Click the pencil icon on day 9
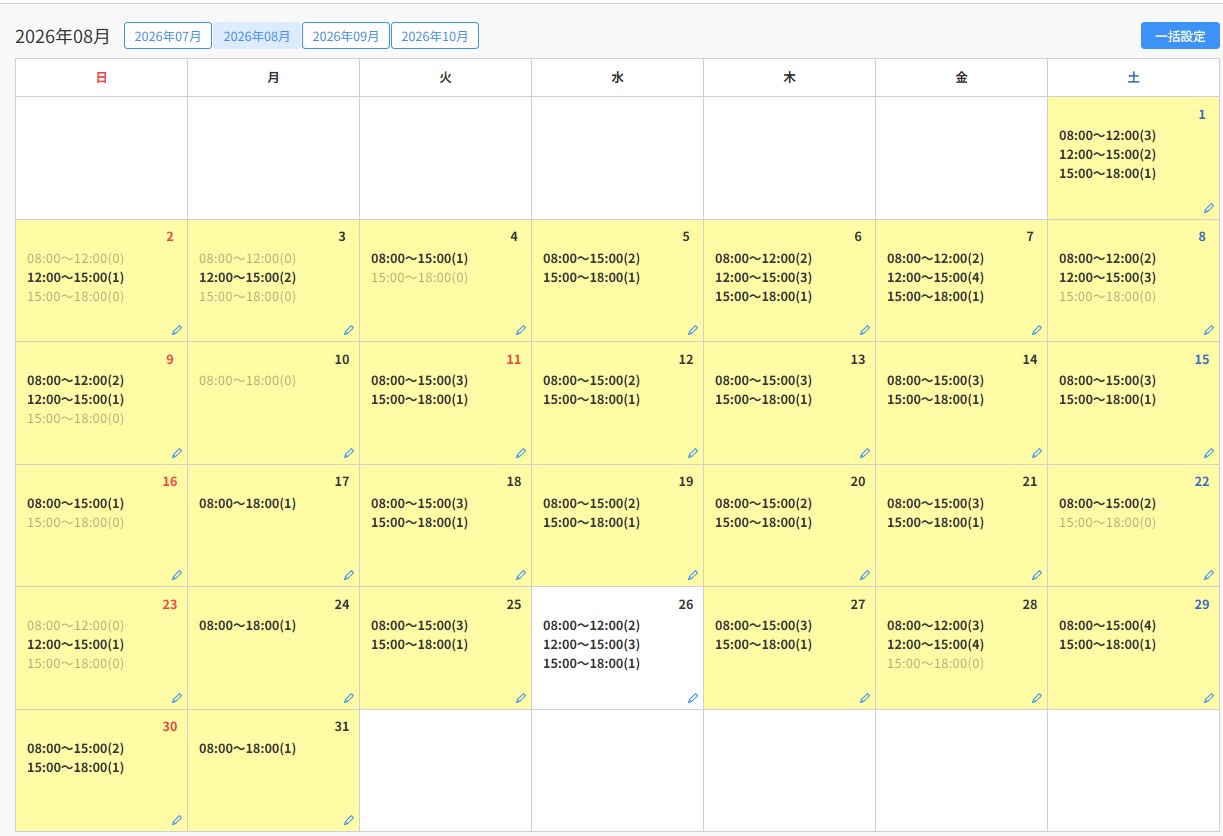The width and height of the screenshot is (1223, 836). 176,453
